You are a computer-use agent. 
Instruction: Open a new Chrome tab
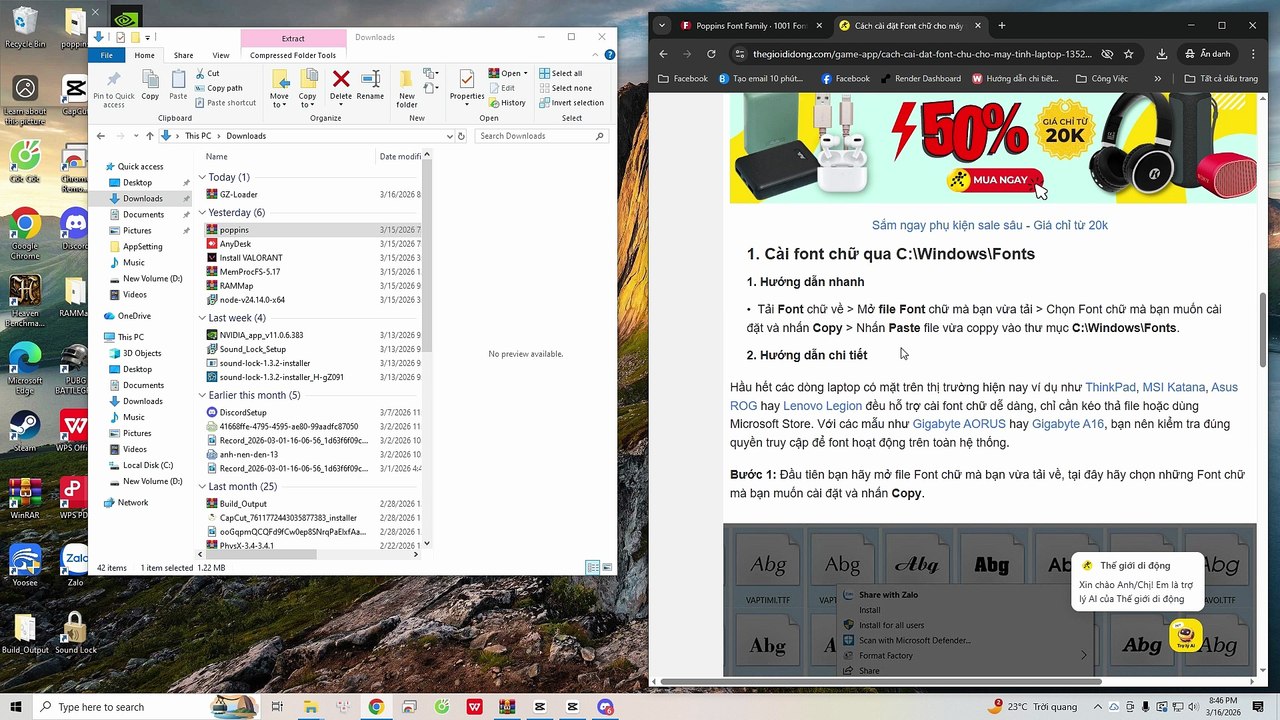(1002, 26)
